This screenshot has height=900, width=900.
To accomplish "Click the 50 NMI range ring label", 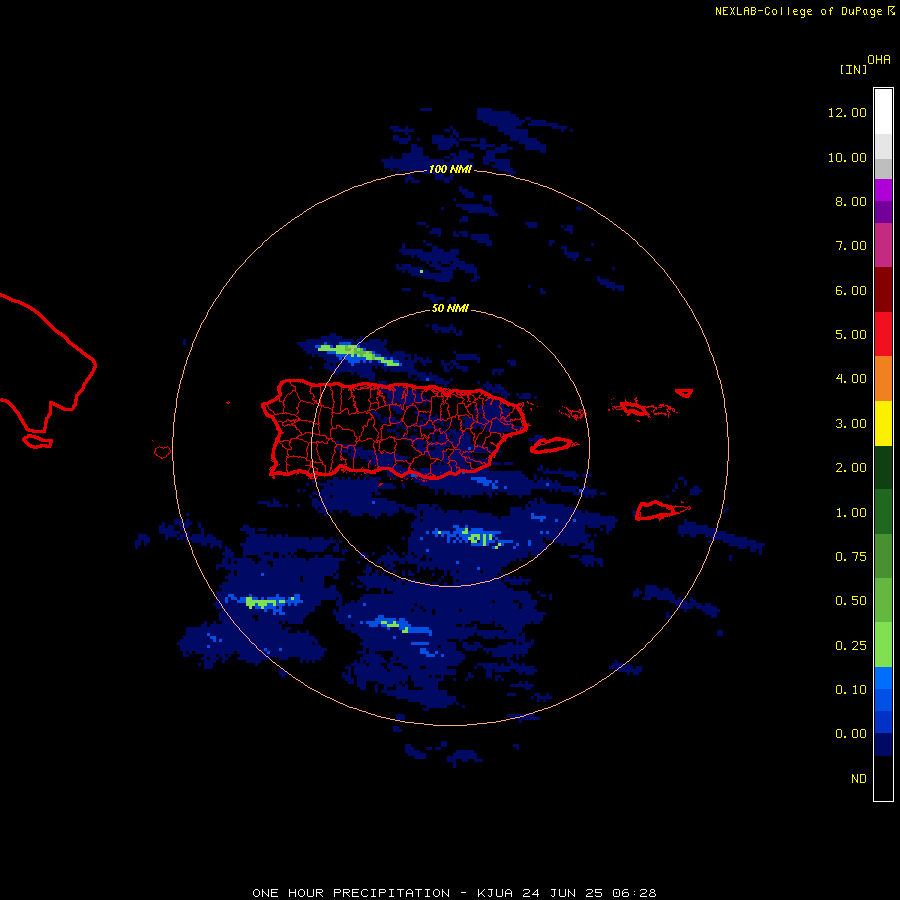I will tap(450, 308).
